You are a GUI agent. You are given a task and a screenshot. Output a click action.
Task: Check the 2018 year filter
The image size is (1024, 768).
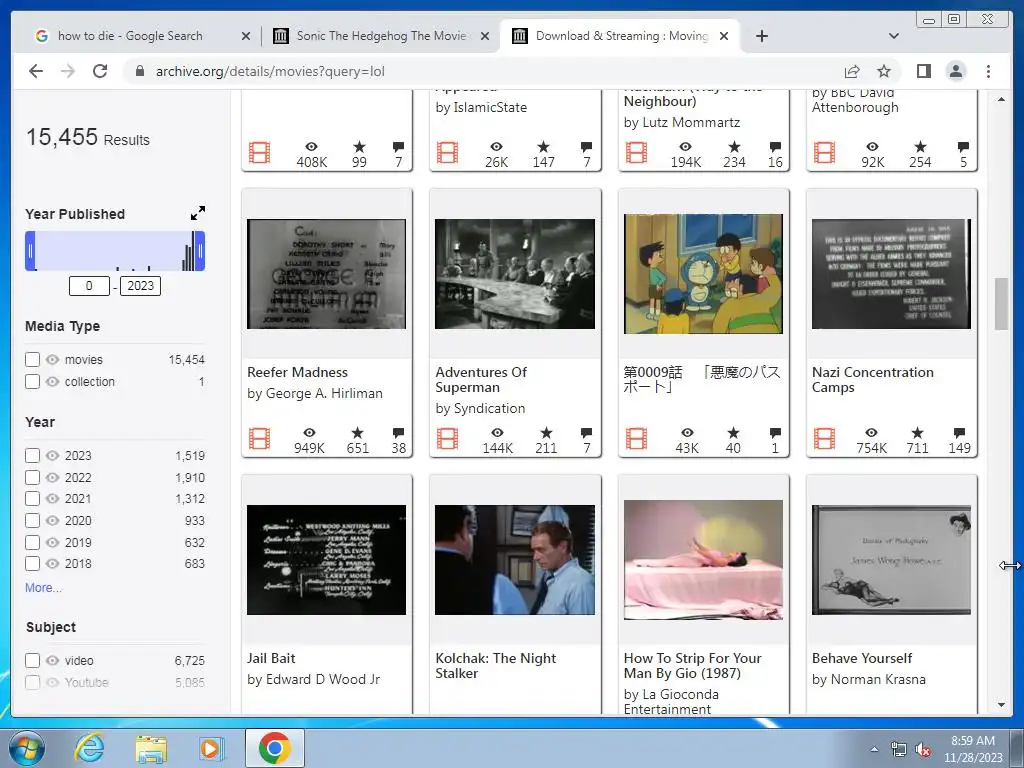point(32,564)
